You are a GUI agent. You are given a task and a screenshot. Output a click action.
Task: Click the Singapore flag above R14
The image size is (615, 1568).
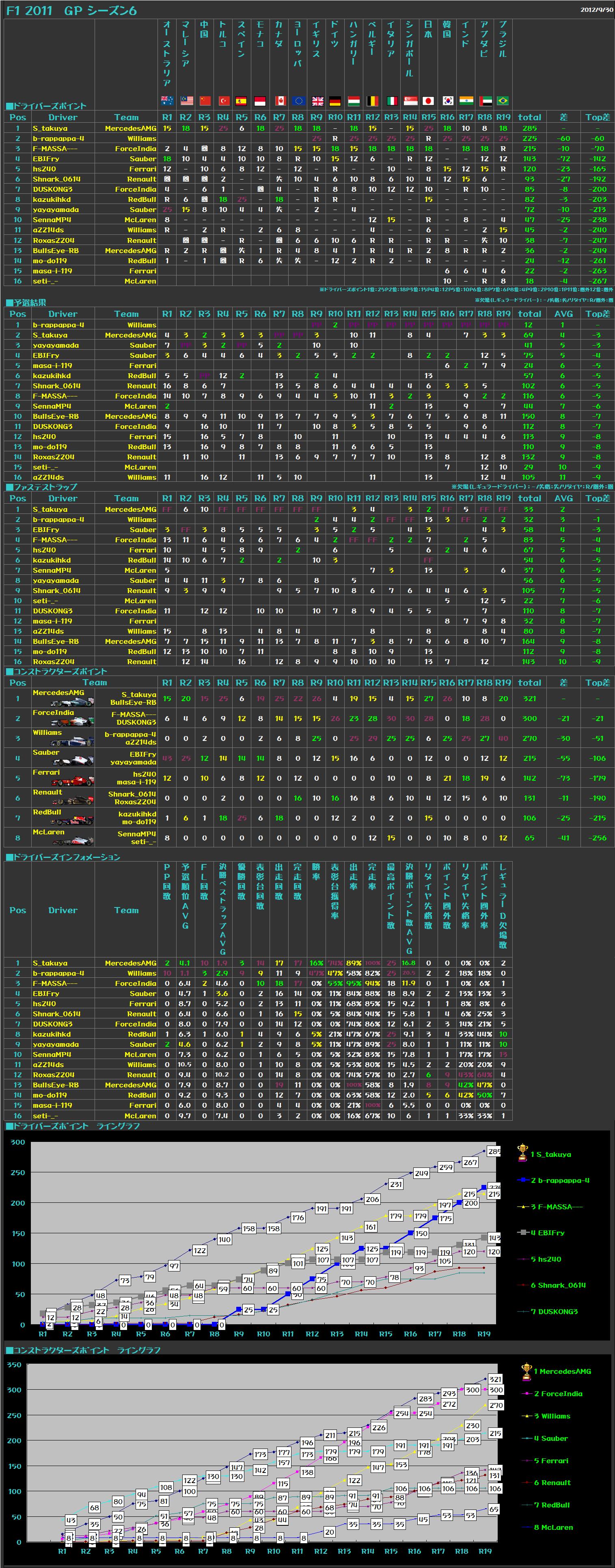[x=410, y=100]
